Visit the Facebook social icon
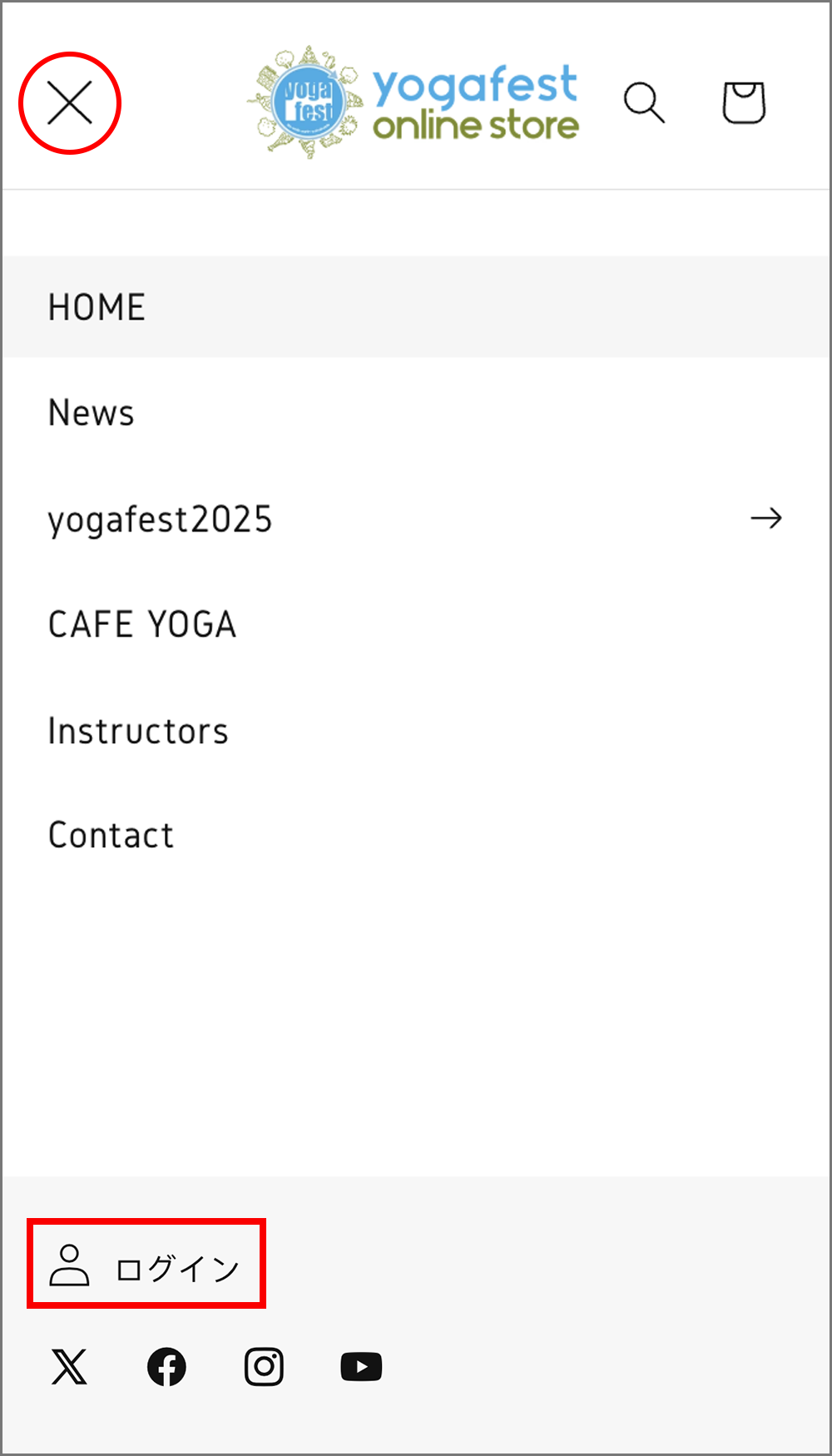 [x=166, y=1366]
